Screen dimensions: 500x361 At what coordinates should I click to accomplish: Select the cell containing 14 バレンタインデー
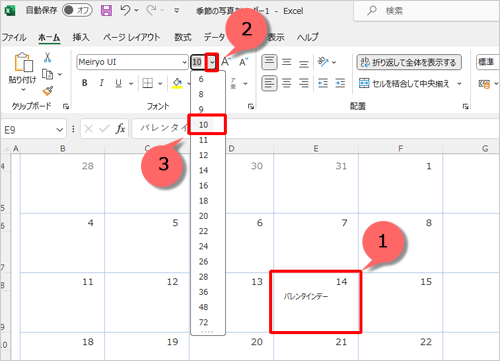pyautogui.click(x=316, y=302)
